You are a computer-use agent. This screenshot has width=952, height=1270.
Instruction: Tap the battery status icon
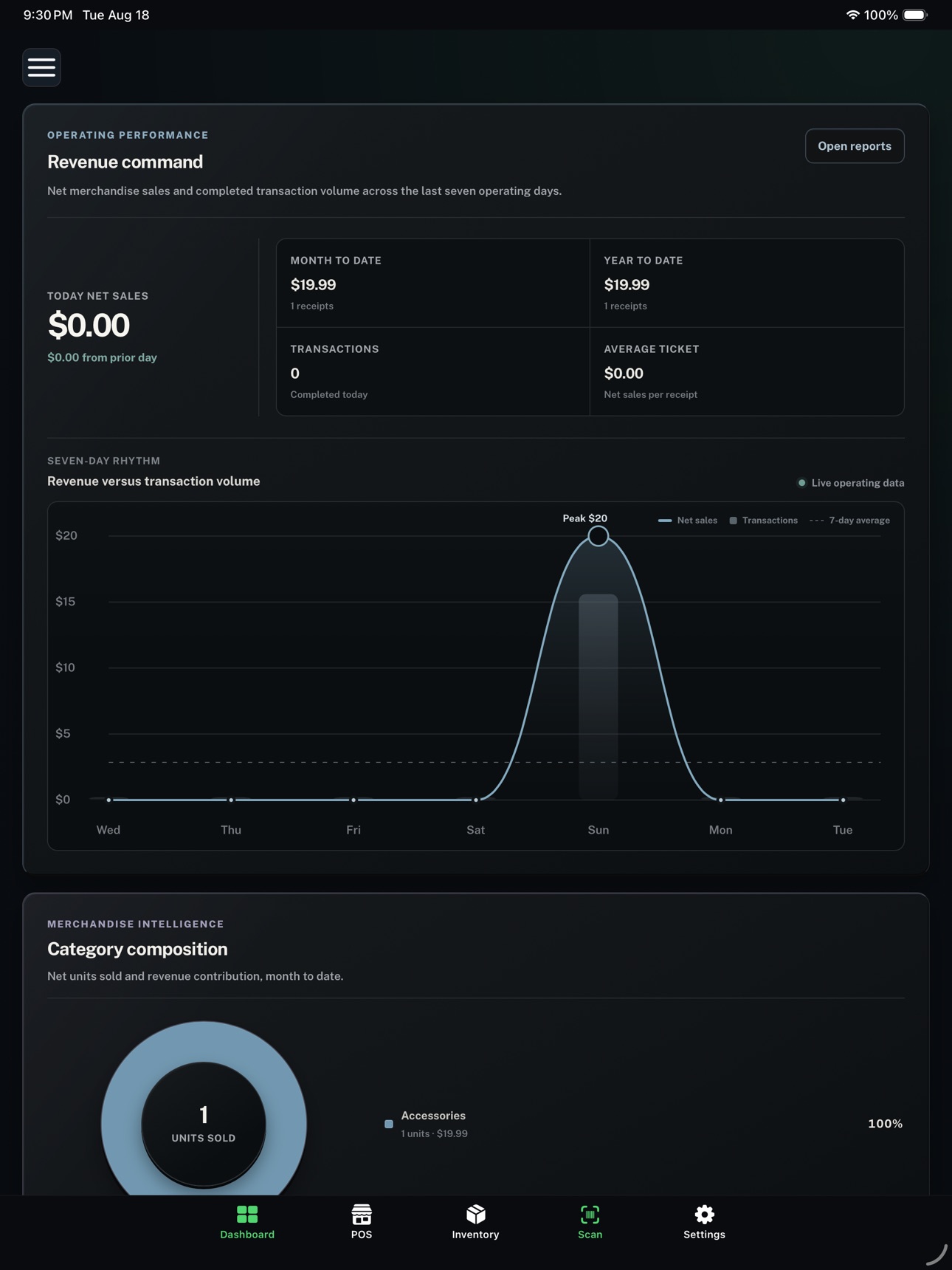915,15
